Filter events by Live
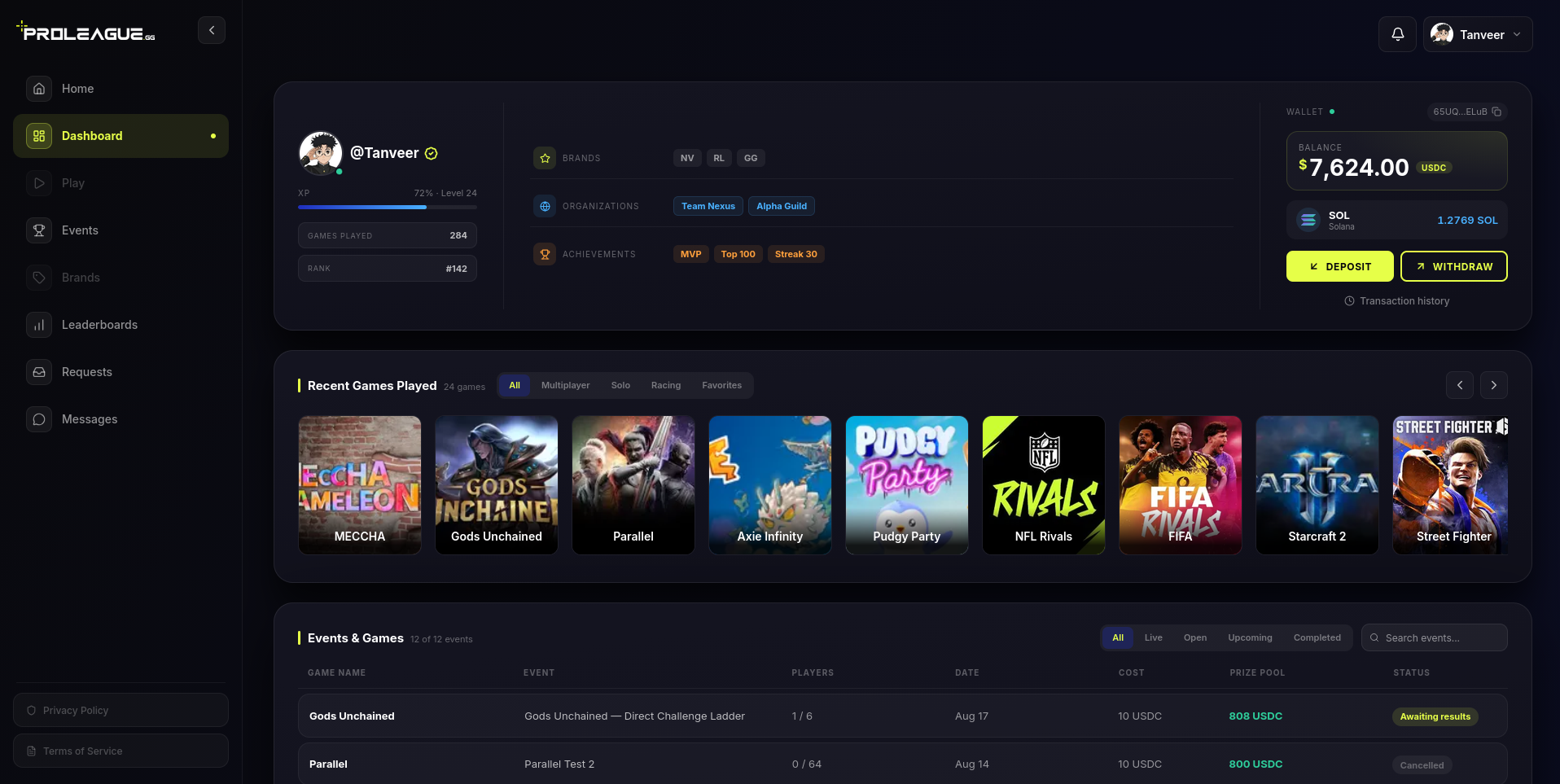Screen dimensions: 1560x784 tap(1154, 637)
